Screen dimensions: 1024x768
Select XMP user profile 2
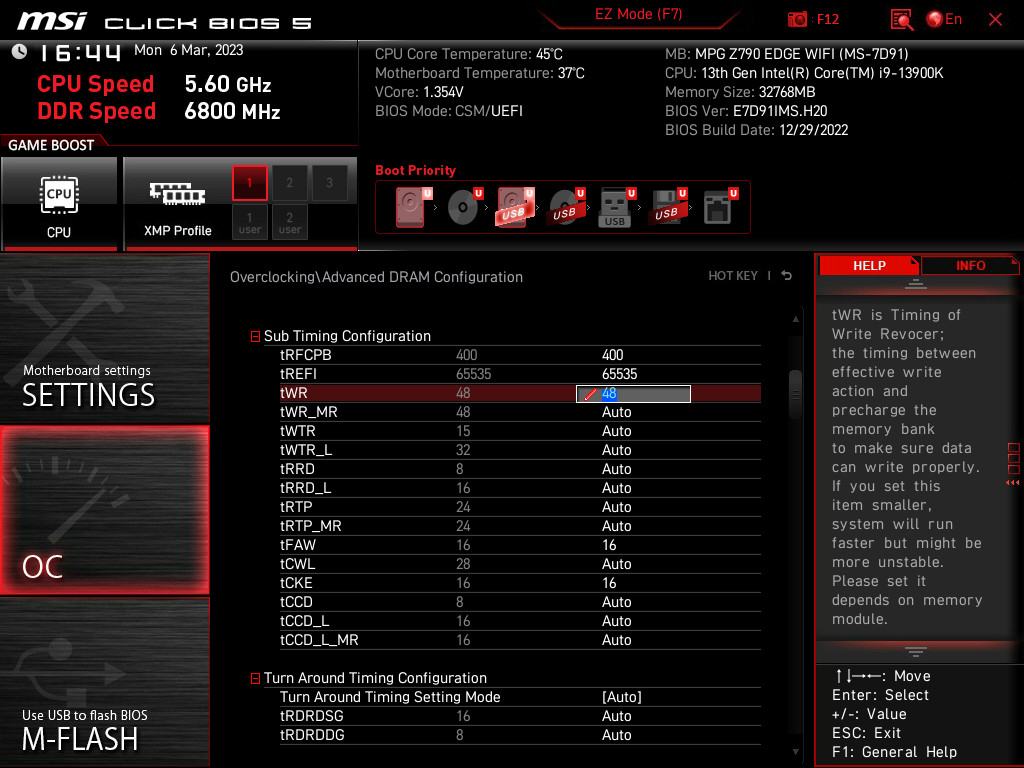[289, 222]
